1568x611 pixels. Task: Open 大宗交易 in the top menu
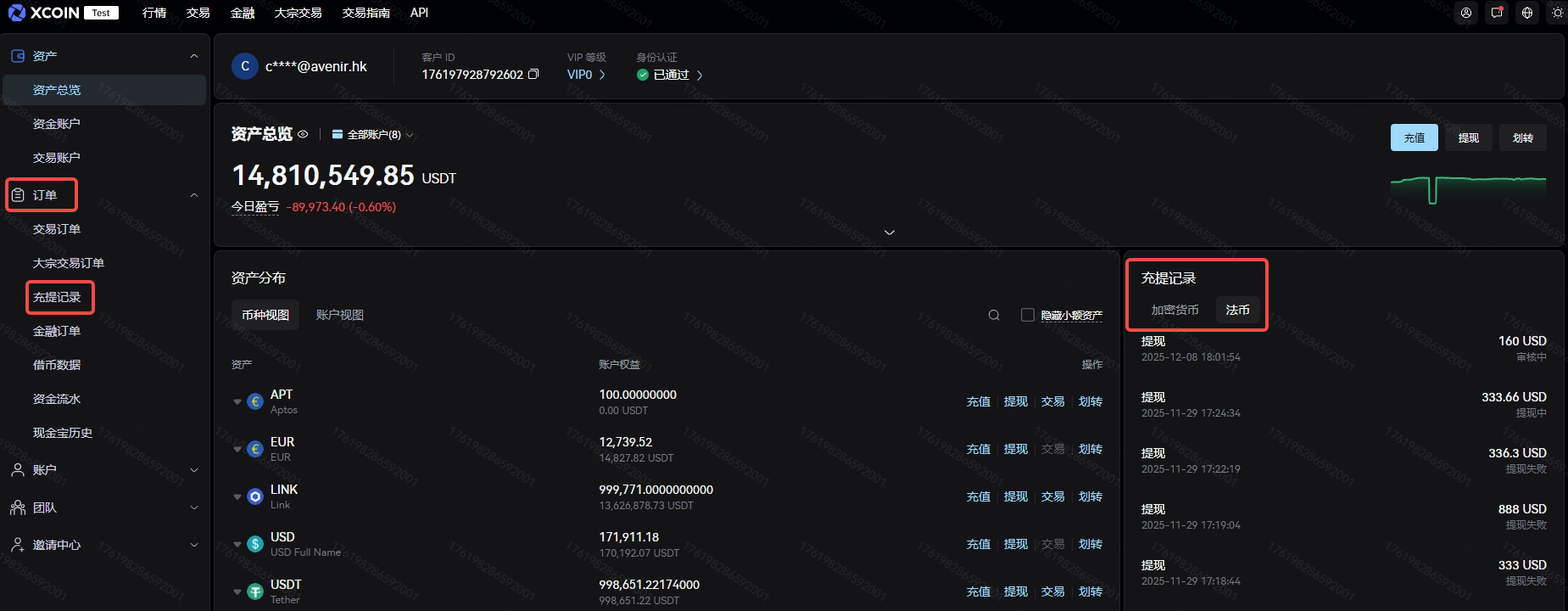click(x=298, y=13)
